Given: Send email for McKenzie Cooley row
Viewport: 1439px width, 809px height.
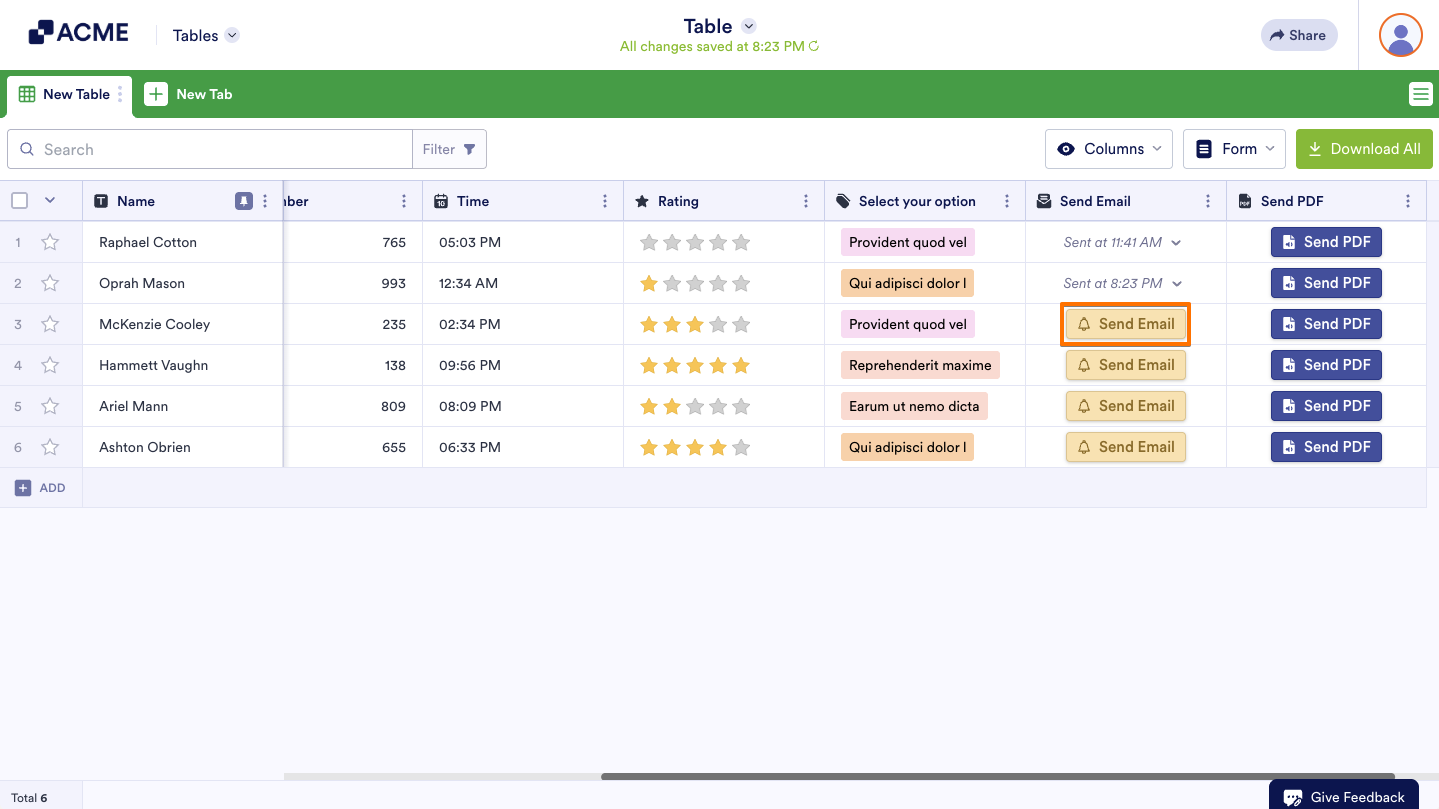Looking at the screenshot, I should pyautogui.click(x=1126, y=324).
